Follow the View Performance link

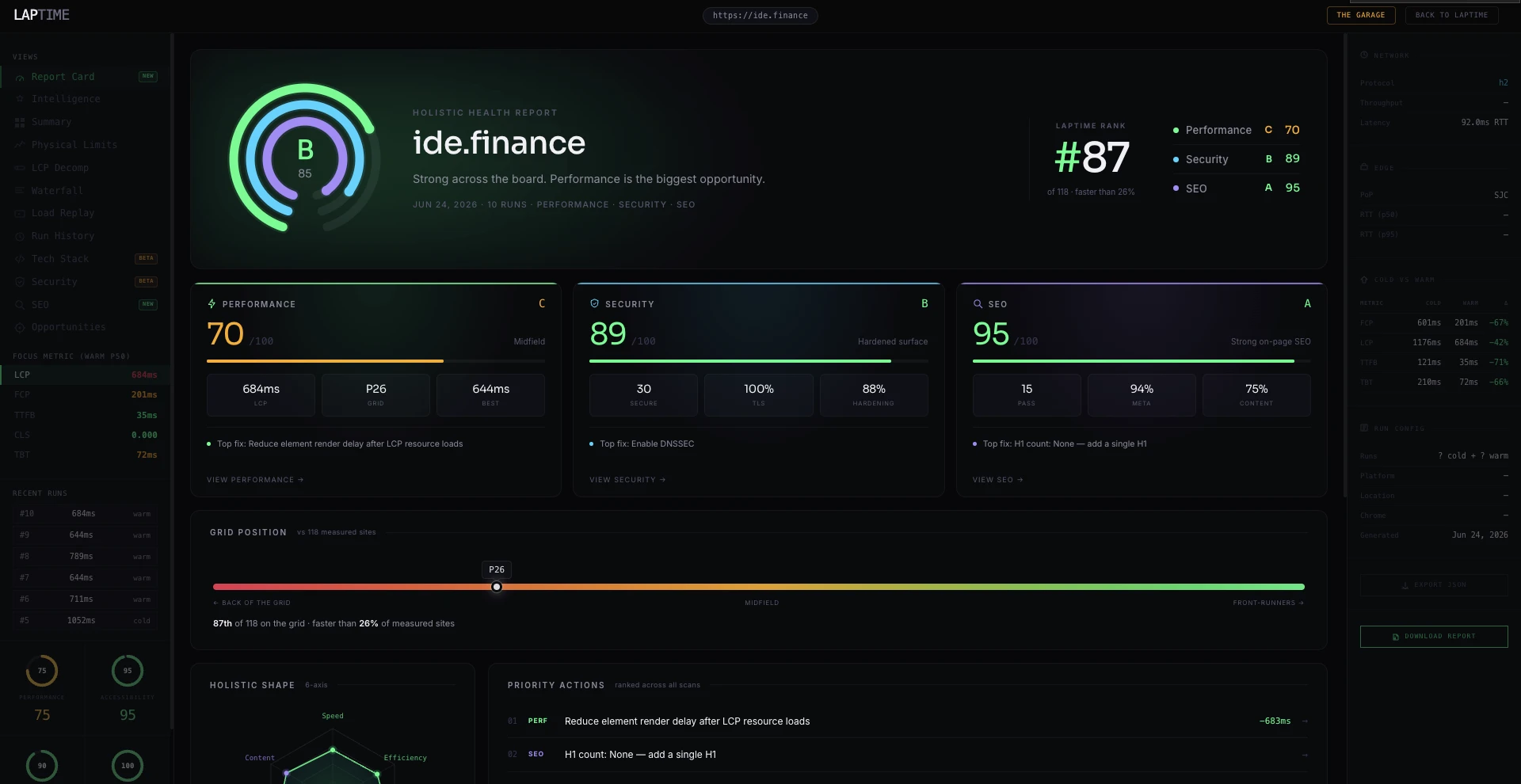tap(255, 480)
